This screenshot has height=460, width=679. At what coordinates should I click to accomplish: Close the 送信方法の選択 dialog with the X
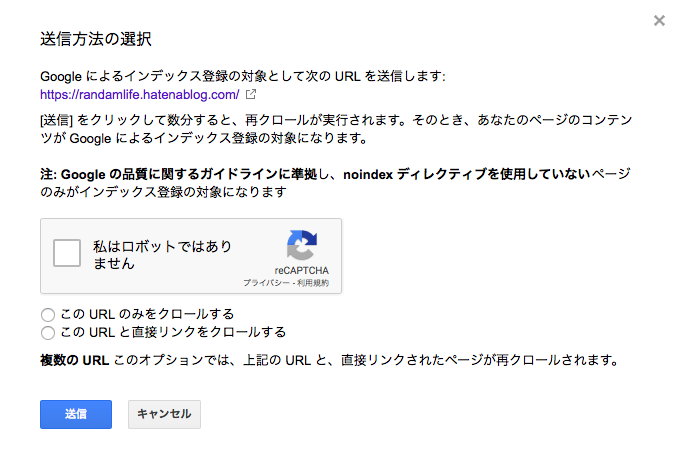click(x=659, y=20)
